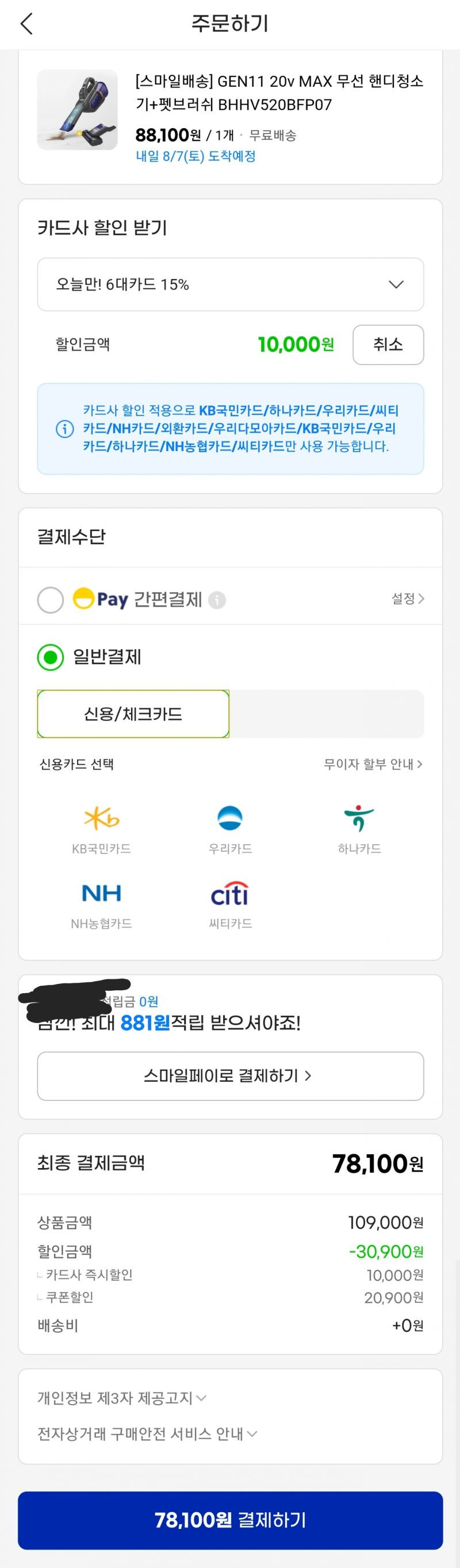Image resolution: width=460 pixels, height=1568 pixels.
Task: Go back using the header arrow
Action: 26,24
